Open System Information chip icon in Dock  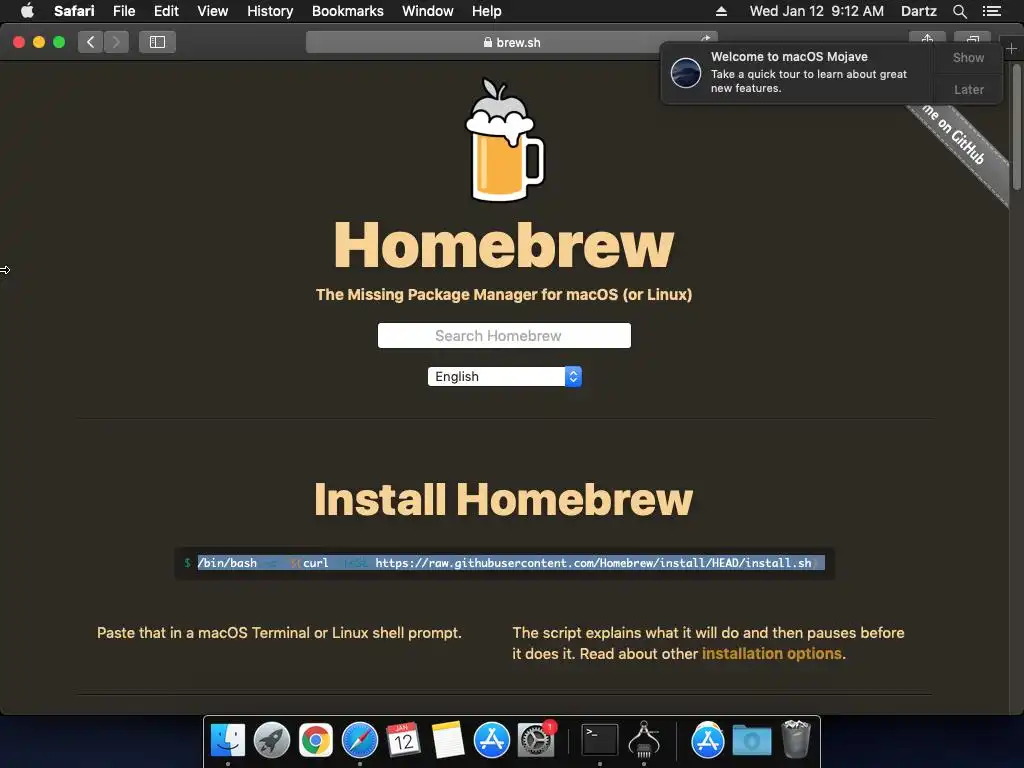644,740
